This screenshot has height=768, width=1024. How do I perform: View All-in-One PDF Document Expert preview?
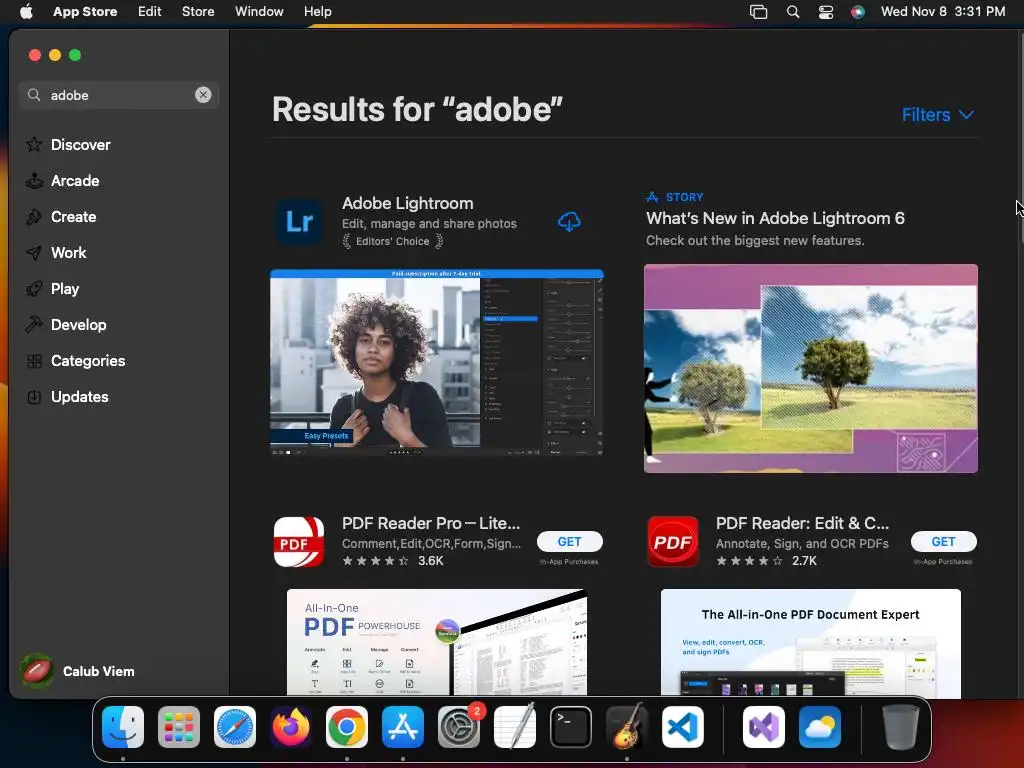click(810, 643)
